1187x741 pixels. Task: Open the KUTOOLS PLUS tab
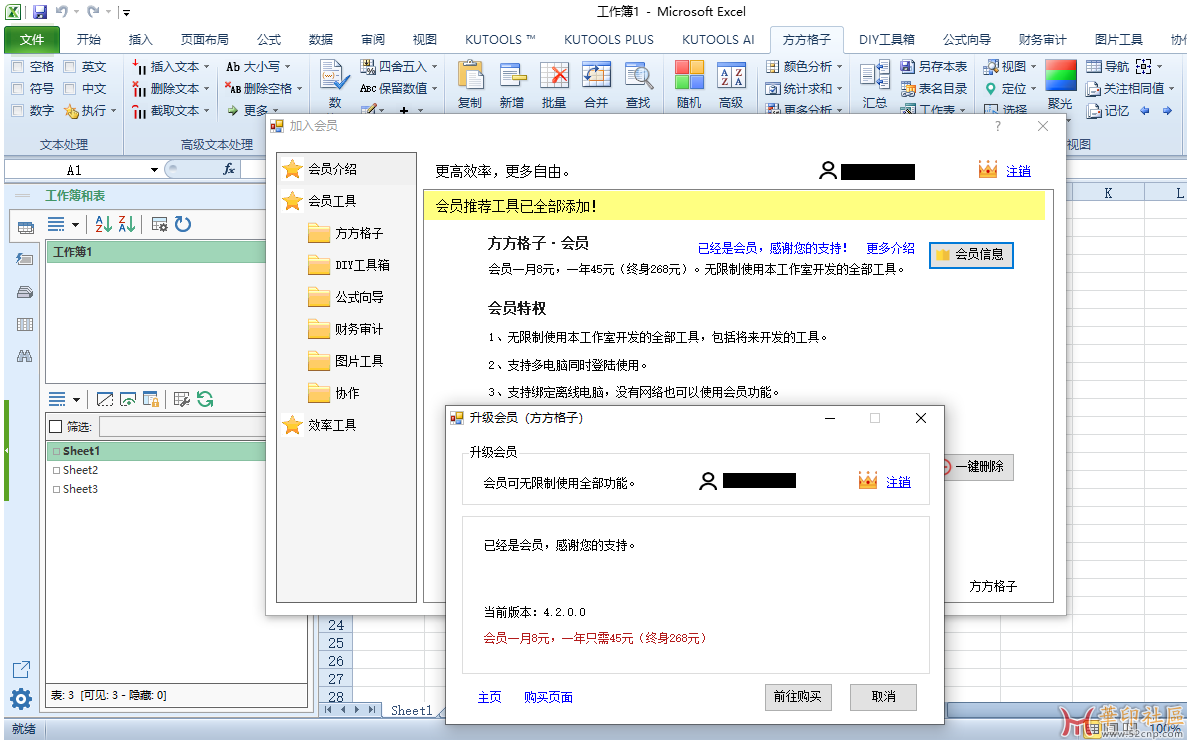click(x=608, y=39)
